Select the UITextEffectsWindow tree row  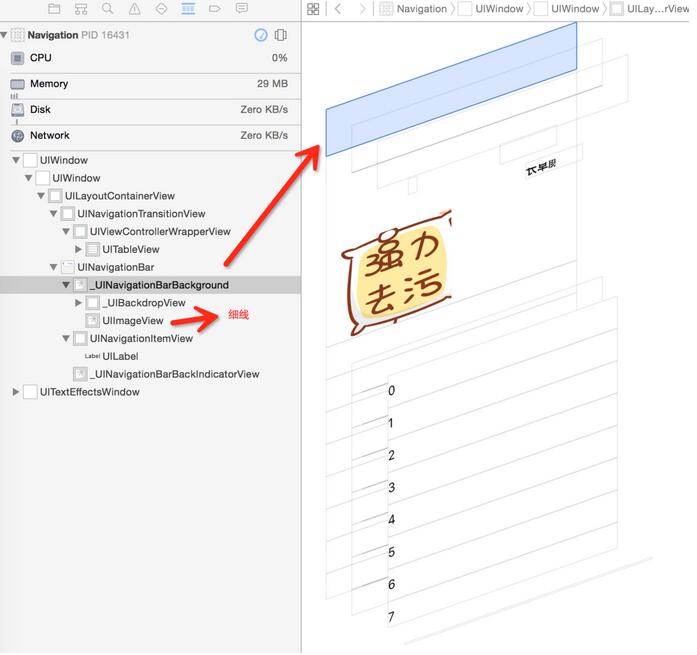tap(150, 392)
